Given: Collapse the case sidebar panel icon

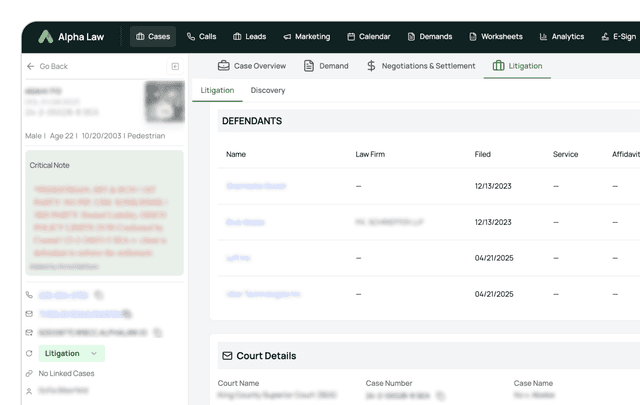Looking at the screenshot, I should 175,66.
